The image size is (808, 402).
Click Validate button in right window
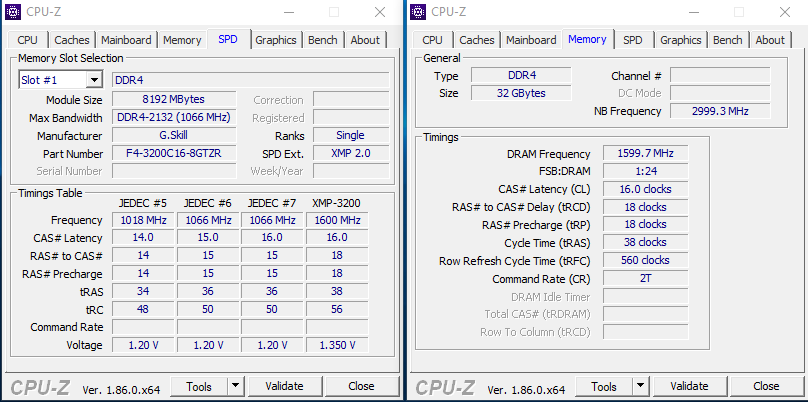click(689, 386)
